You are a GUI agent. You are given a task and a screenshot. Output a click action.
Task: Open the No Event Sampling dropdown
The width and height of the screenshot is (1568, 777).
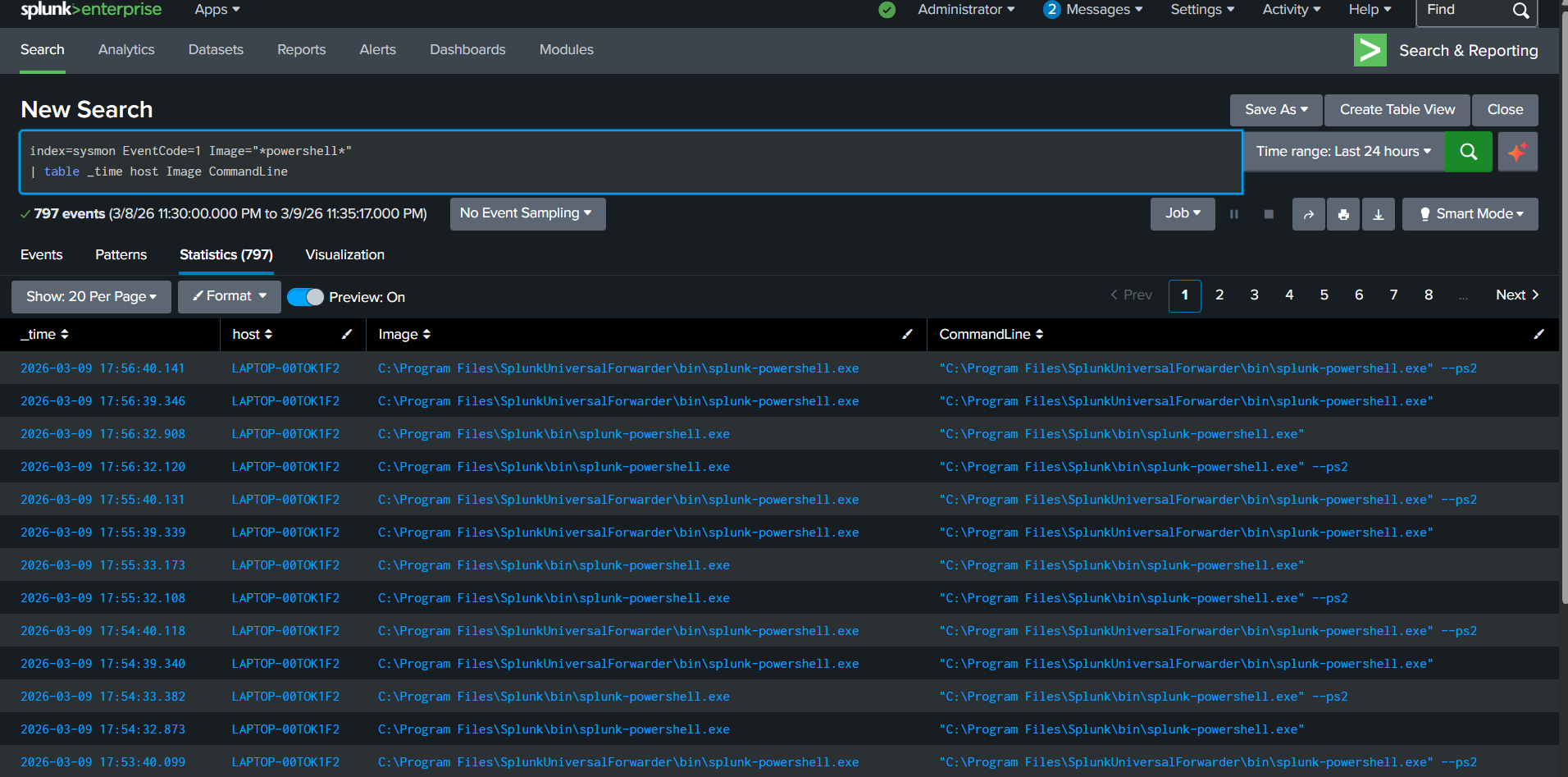[527, 213]
